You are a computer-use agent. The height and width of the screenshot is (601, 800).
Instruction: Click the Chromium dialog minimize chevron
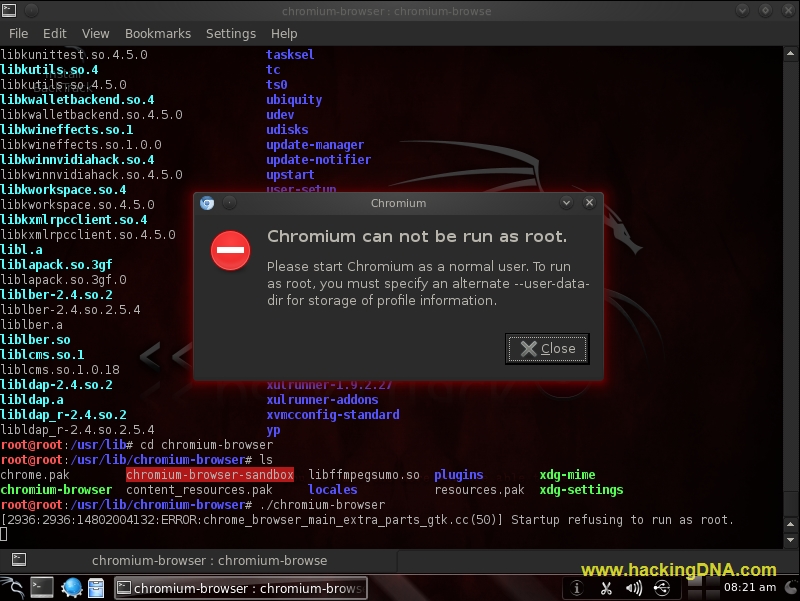coord(566,203)
